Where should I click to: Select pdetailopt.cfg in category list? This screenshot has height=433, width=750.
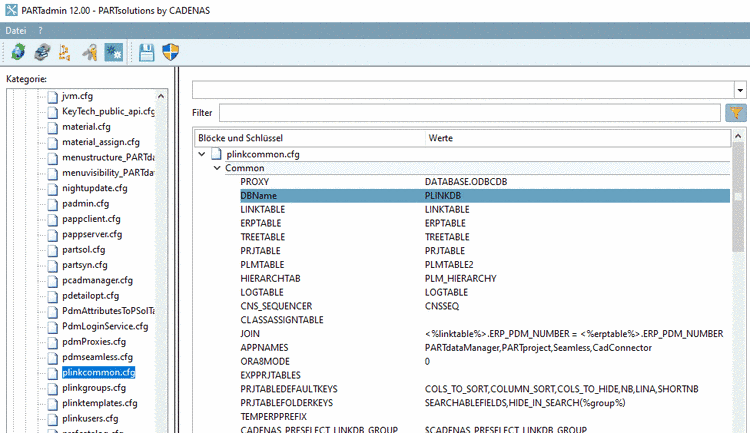click(90, 295)
